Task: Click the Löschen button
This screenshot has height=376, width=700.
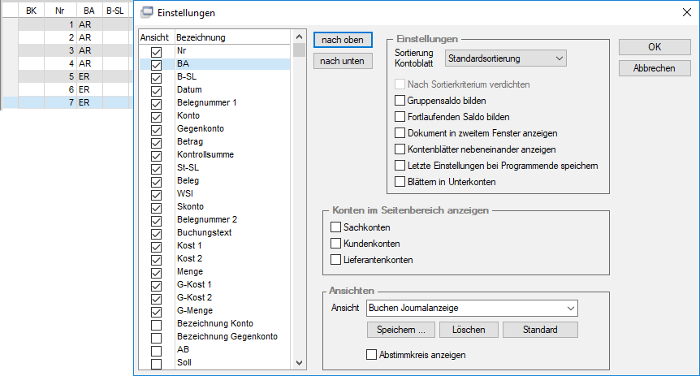Action: (x=469, y=330)
